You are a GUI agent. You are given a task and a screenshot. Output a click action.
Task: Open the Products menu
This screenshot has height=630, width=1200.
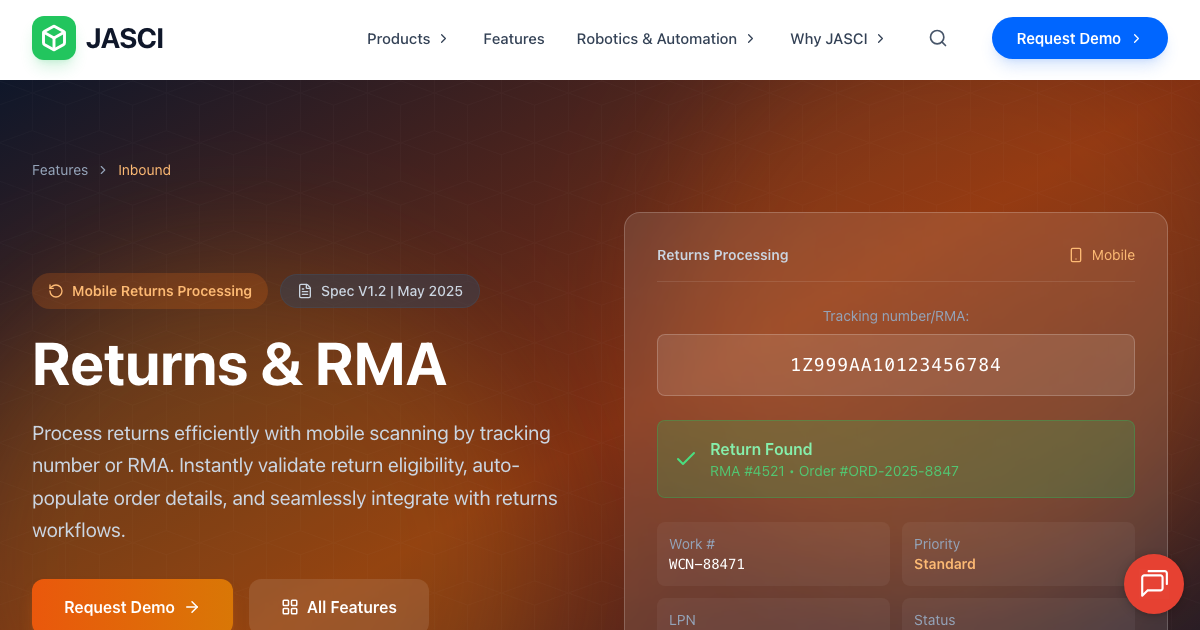point(407,39)
